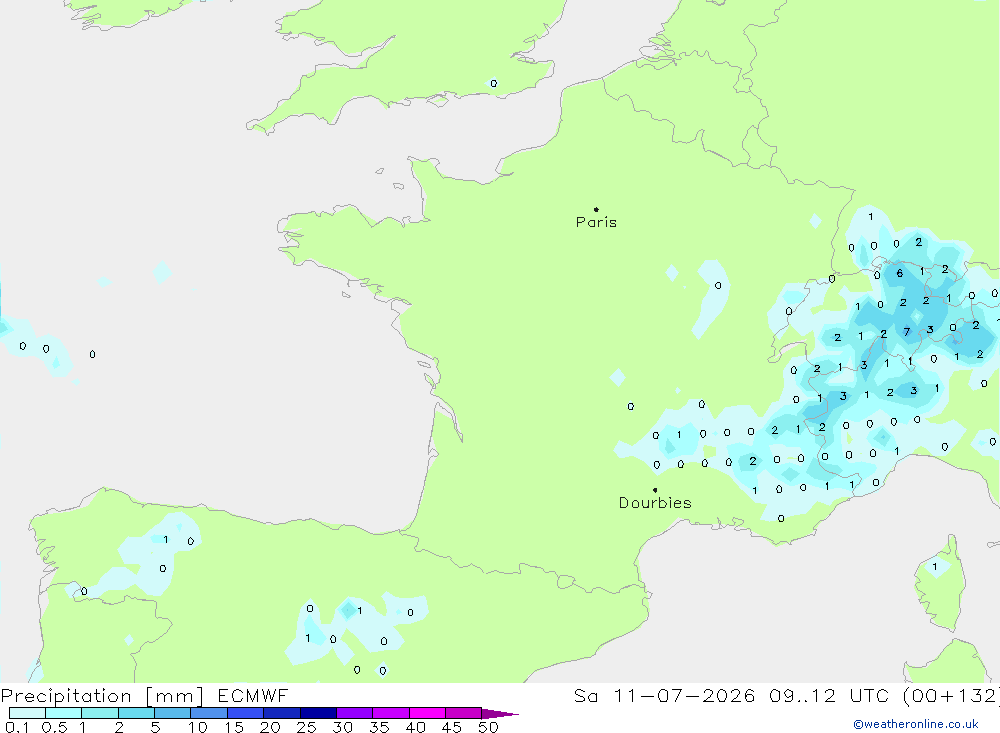Select the Dourbies town label
This screenshot has width=1000, height=733.
click(x=655, y=503)
